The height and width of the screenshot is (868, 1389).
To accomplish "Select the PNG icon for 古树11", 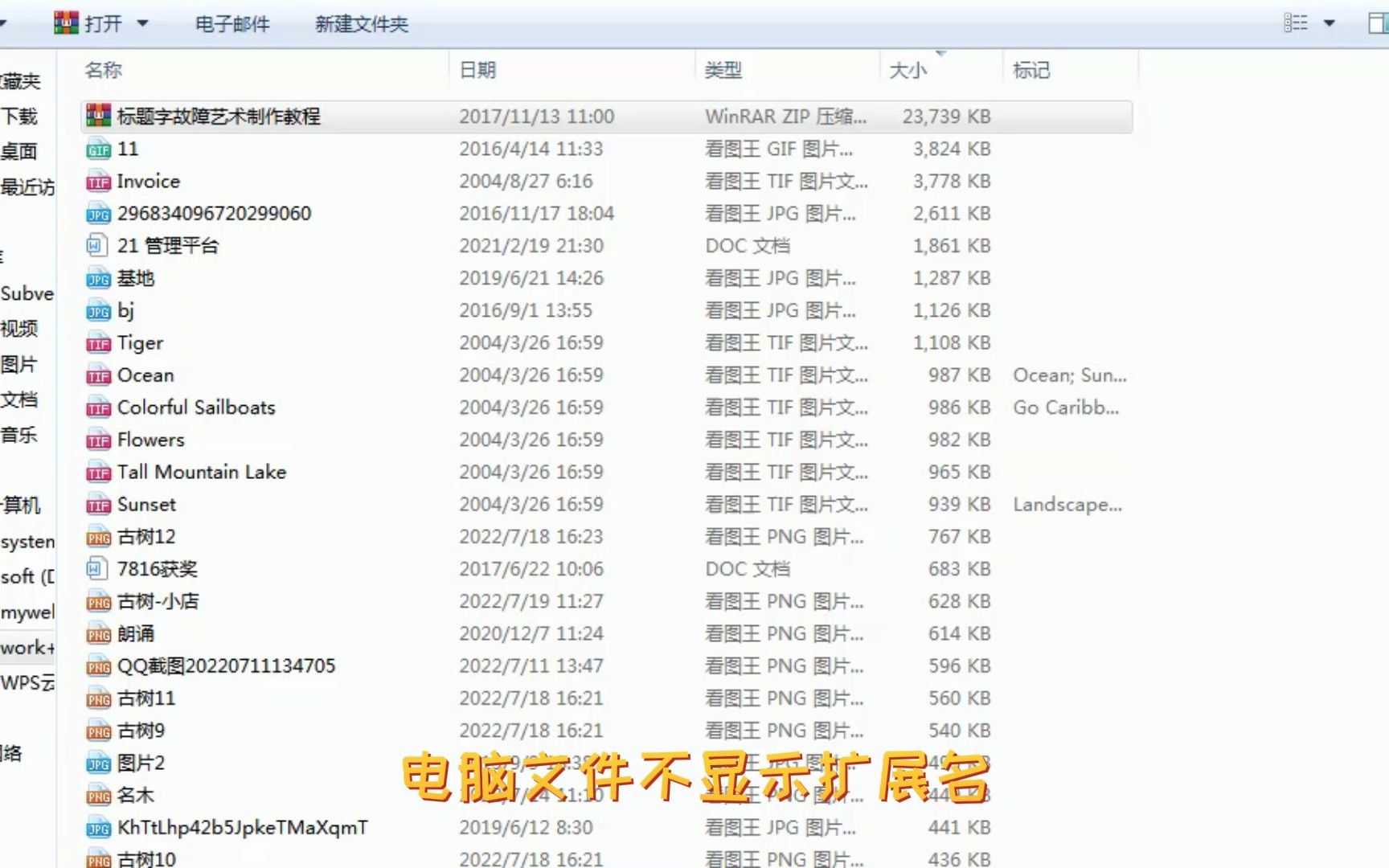I will (x=98, y=698).
